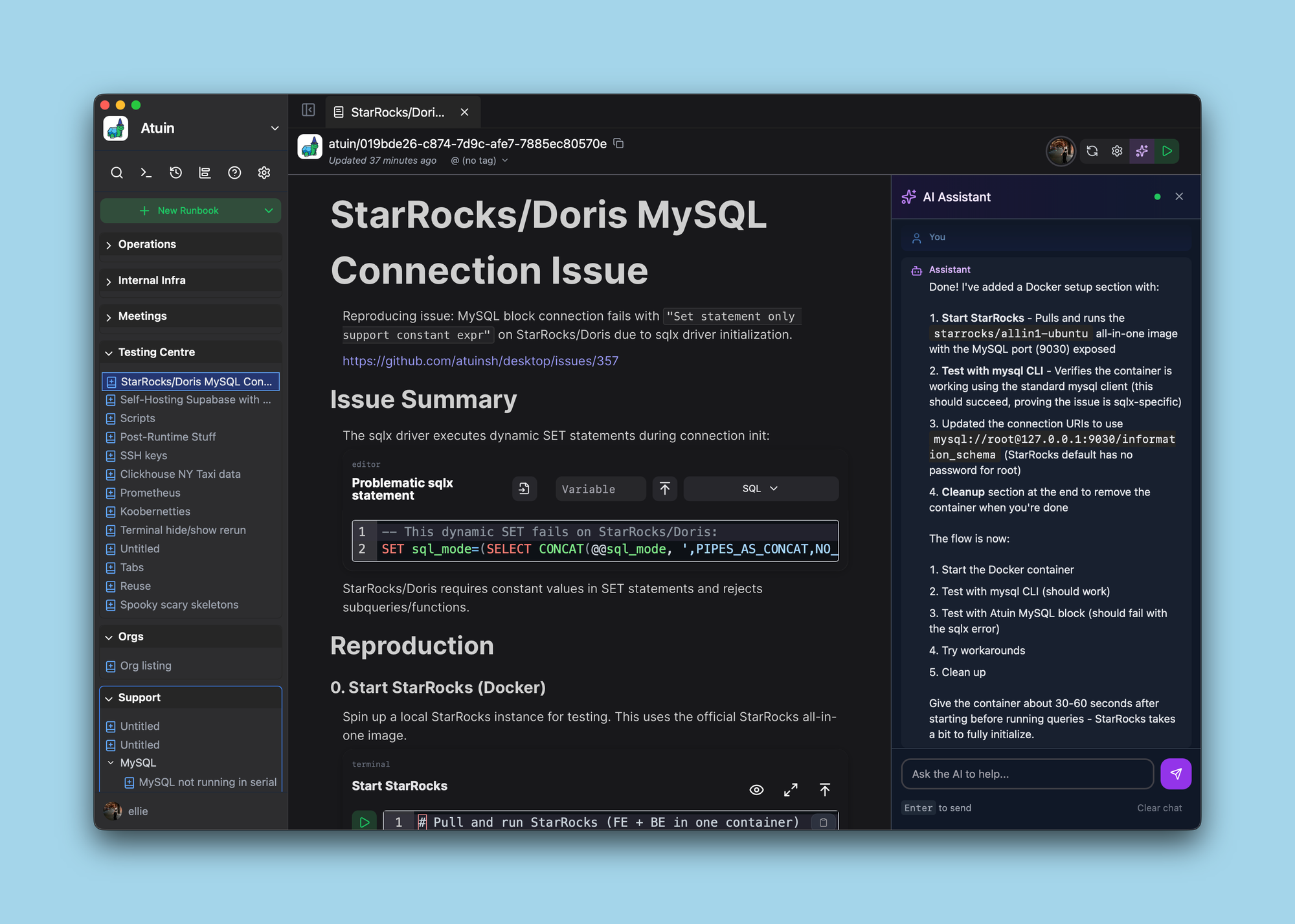The width and height of the screenshot is (1295, 924).
Task: Click the Clear chat link
Action: click(1159, 808)
